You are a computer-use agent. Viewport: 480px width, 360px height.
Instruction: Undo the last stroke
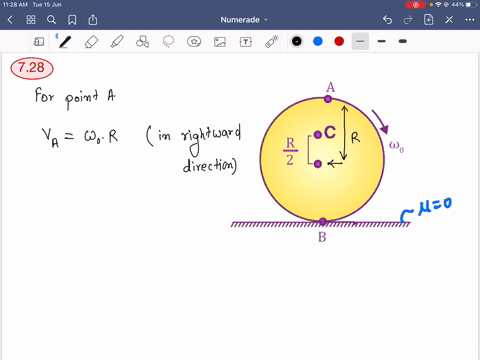[x=387, y=20]
